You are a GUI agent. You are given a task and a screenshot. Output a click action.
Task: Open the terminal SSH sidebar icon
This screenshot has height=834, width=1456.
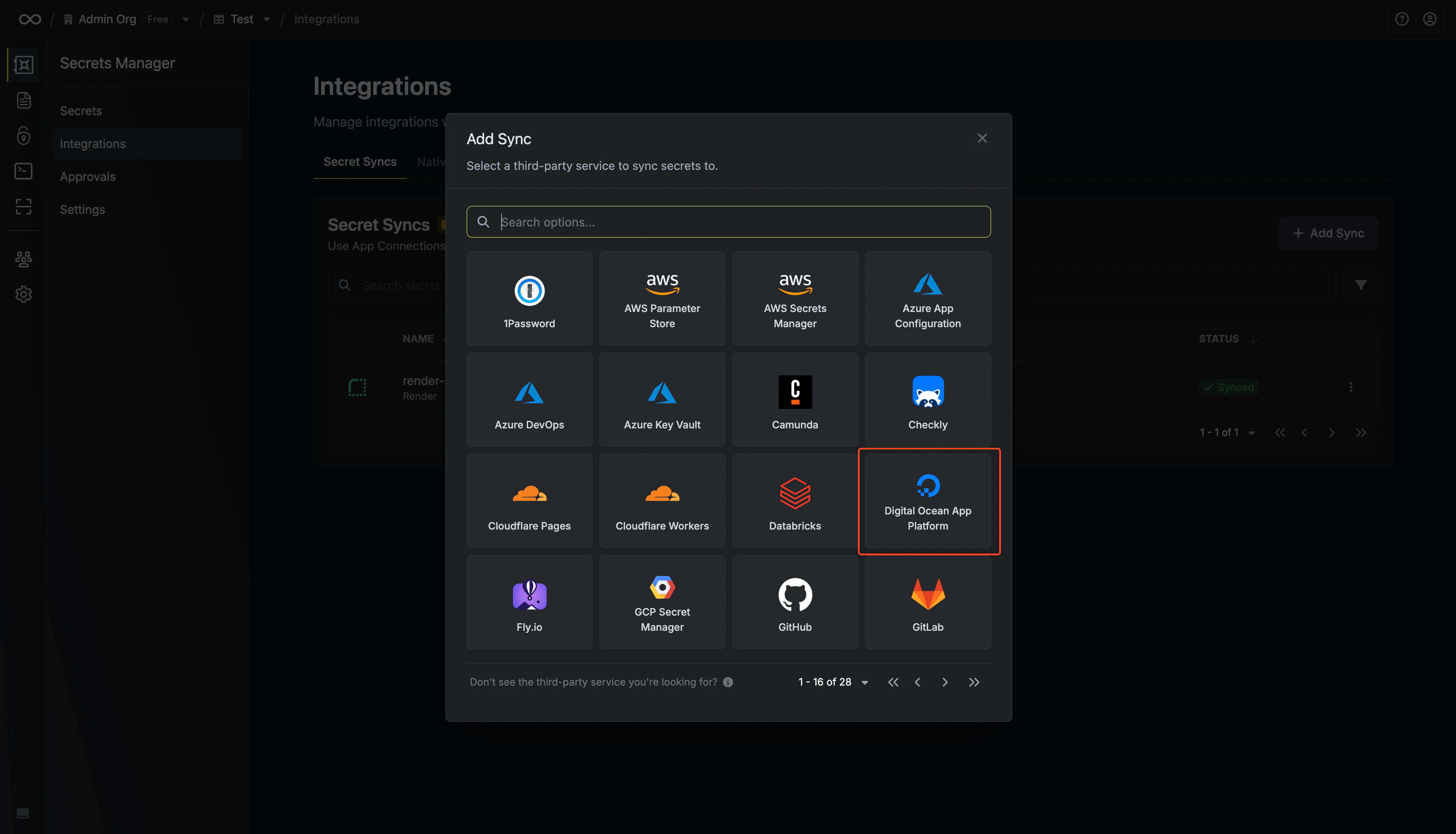coord(24,171)
